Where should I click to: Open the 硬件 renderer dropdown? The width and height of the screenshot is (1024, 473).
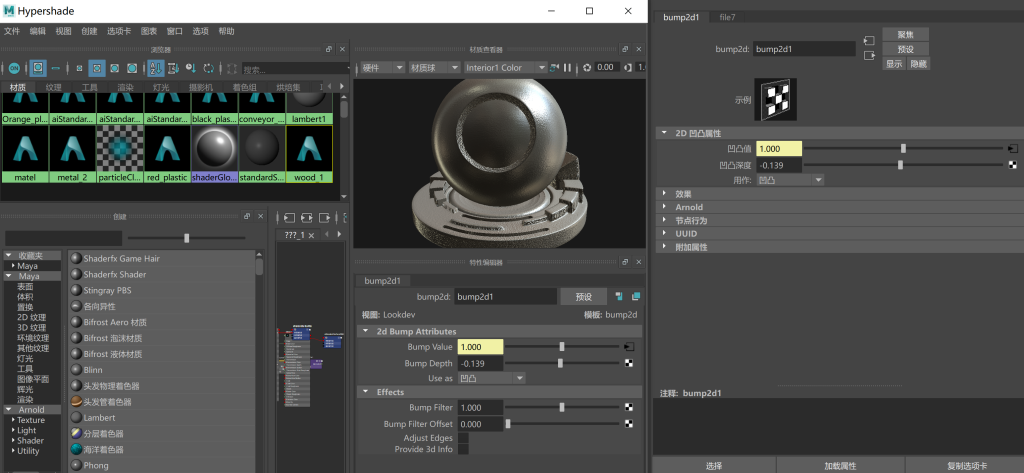tap(382, 67)
